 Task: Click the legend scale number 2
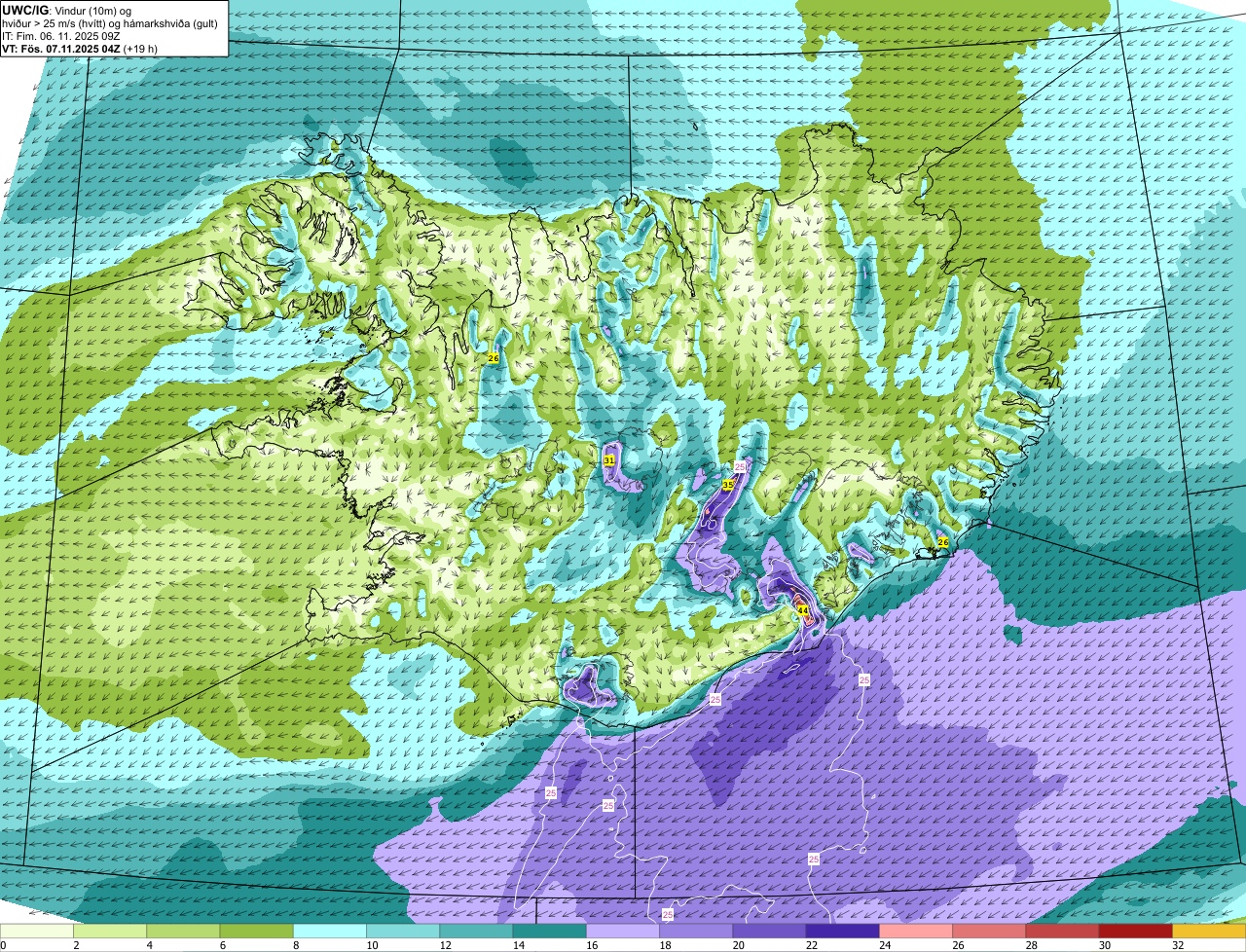point(75,945)
